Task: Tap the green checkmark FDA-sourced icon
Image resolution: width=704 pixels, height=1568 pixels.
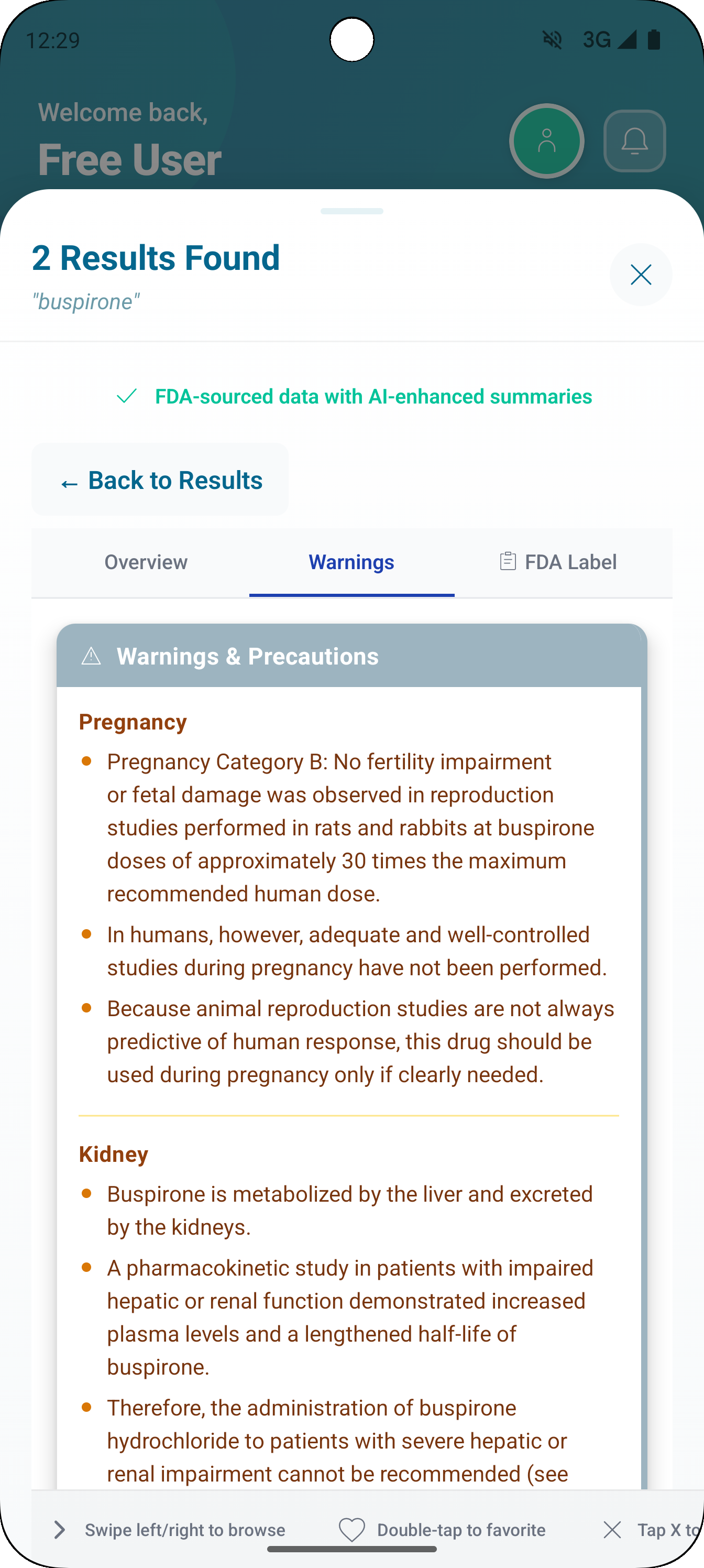Action: (127, 396)
